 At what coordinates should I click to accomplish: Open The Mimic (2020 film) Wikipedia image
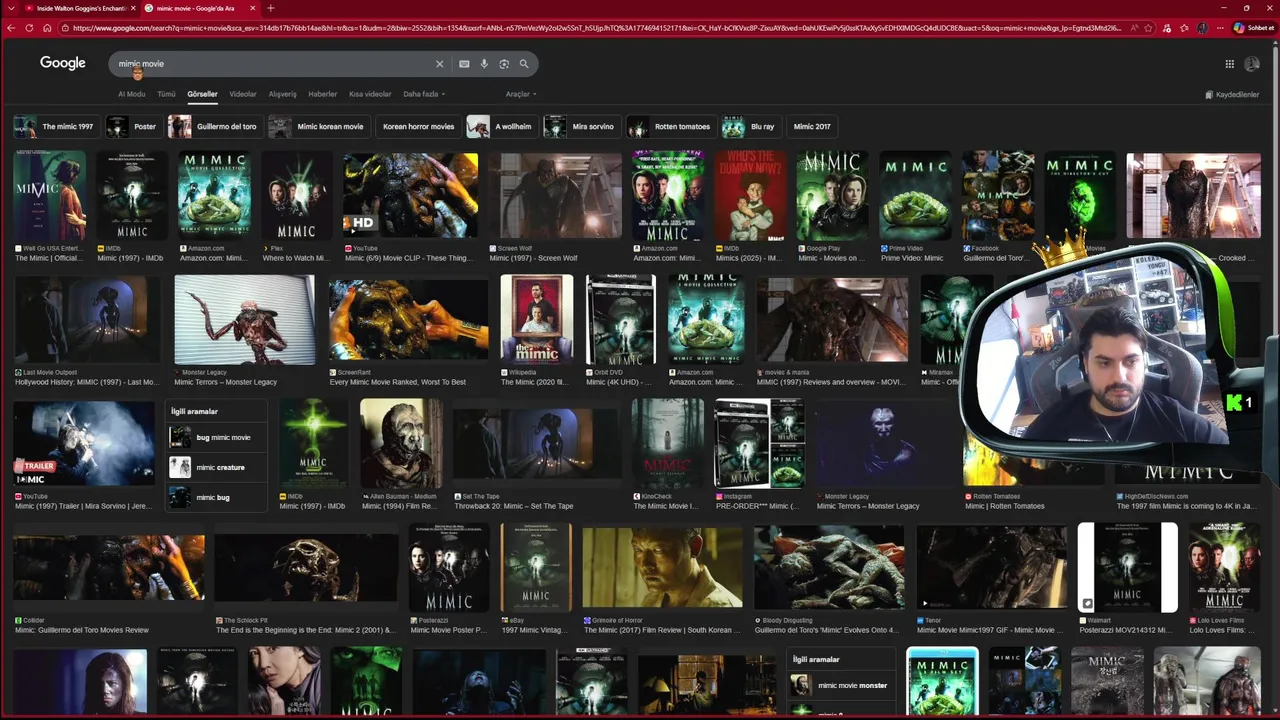coord(537,319)
